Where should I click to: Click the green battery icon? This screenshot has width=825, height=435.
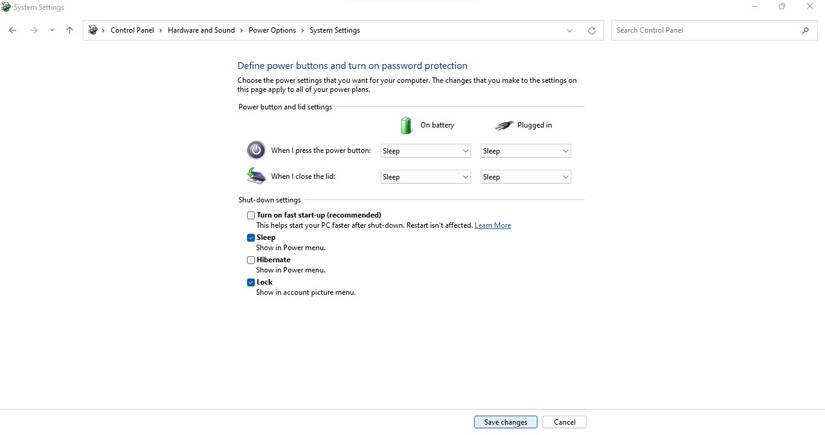(406, 125)
